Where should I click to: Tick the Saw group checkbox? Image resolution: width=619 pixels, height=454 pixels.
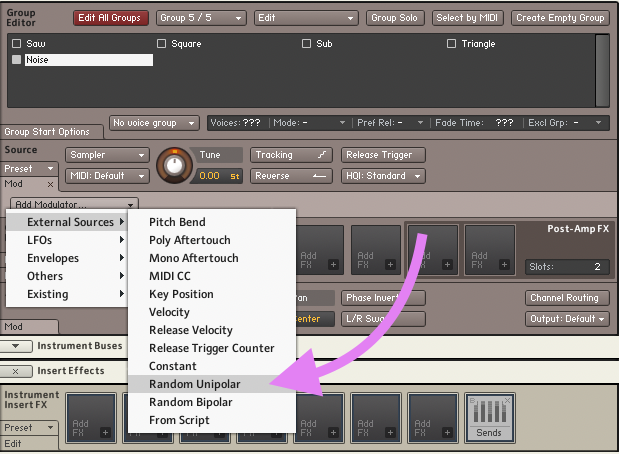17,44
